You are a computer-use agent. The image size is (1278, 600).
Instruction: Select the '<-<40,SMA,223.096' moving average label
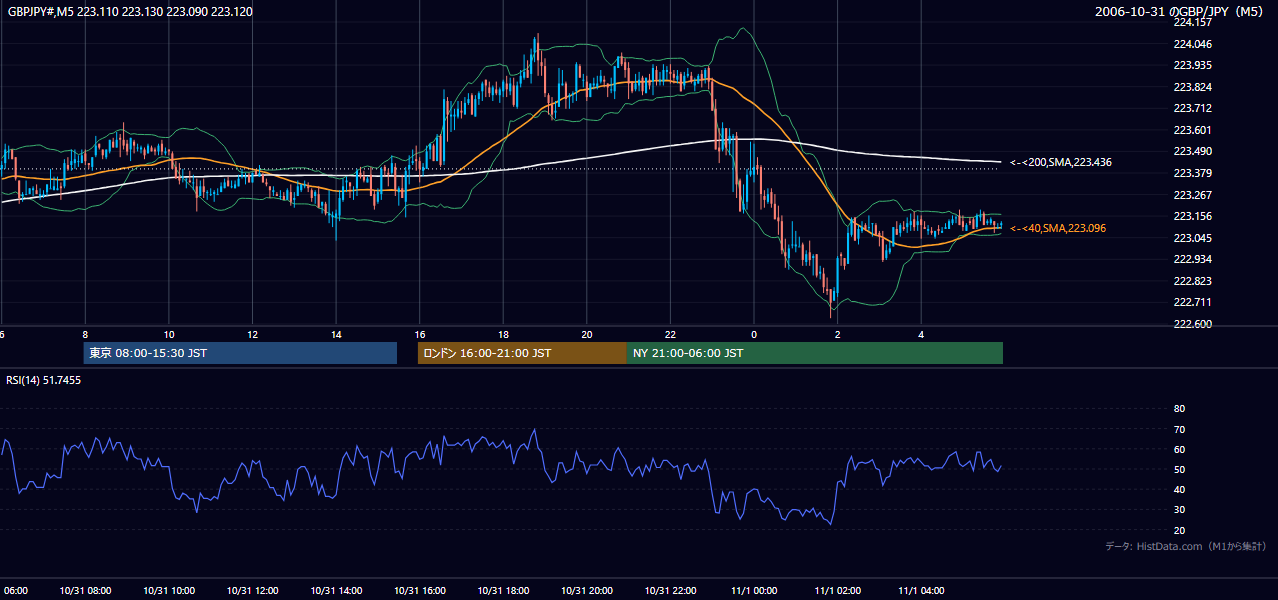point(1058,228)
